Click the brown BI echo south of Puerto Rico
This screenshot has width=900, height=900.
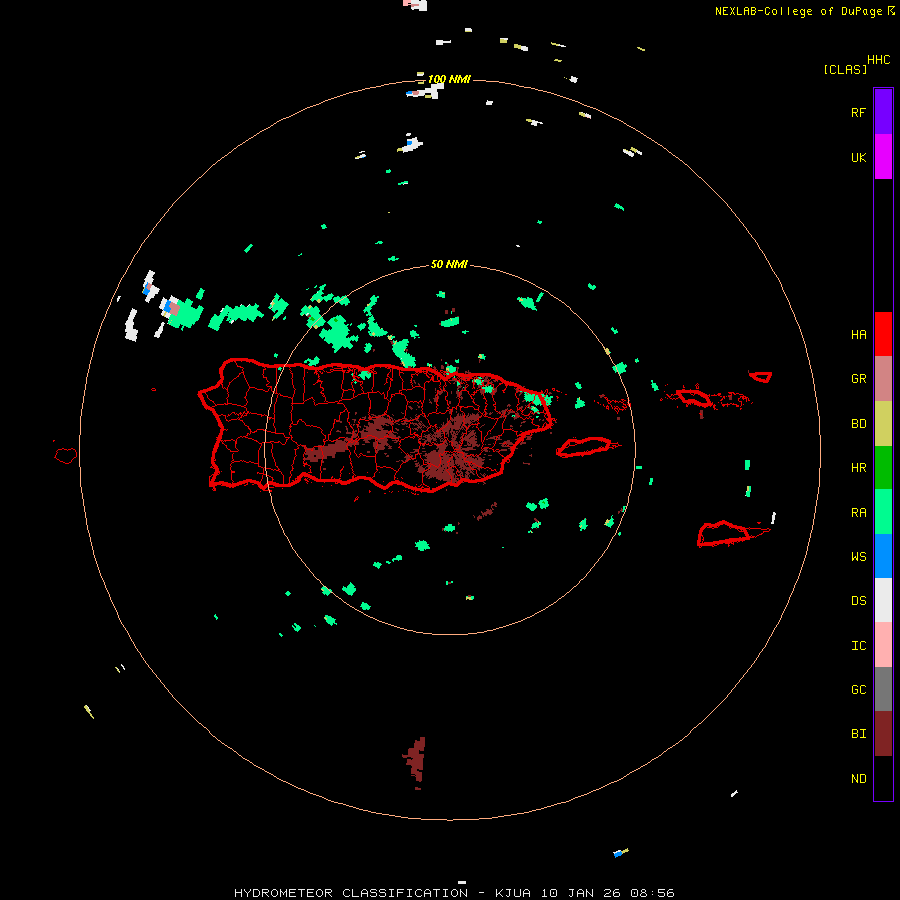[x=416, y=761]
